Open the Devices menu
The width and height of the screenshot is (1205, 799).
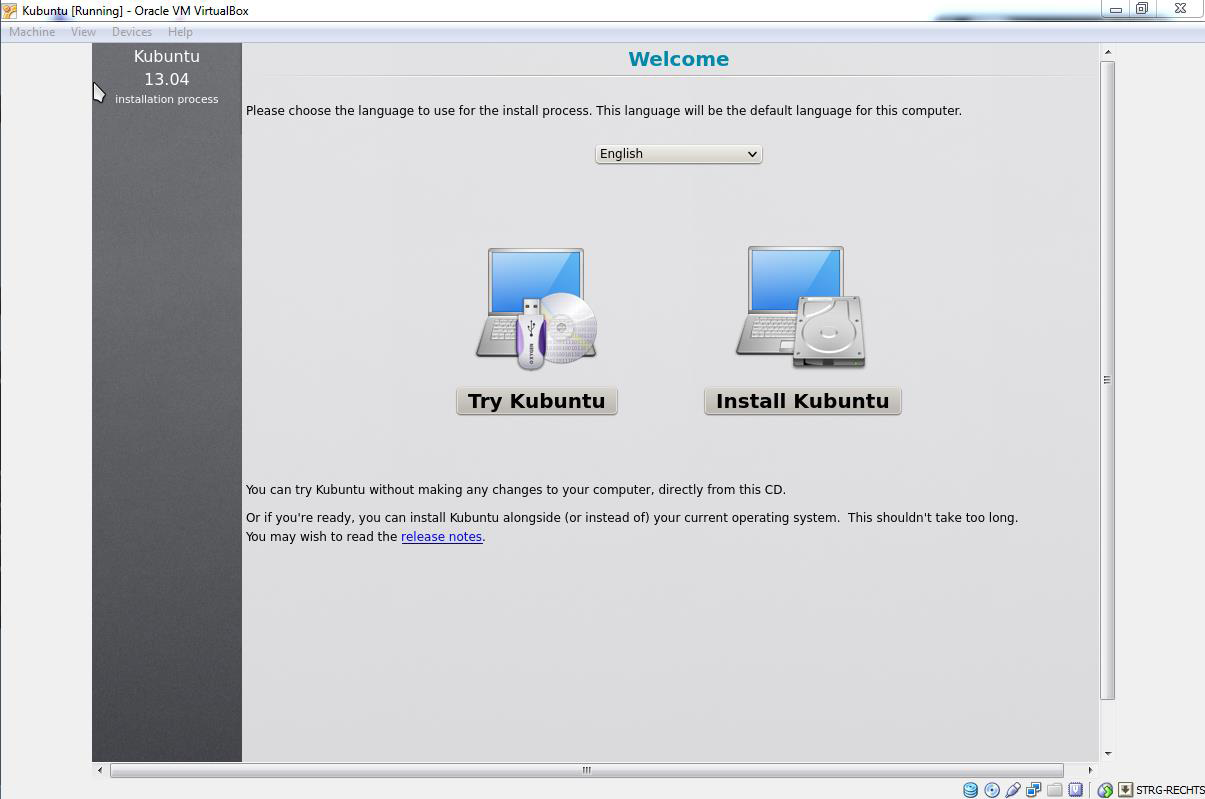(131, 32)
